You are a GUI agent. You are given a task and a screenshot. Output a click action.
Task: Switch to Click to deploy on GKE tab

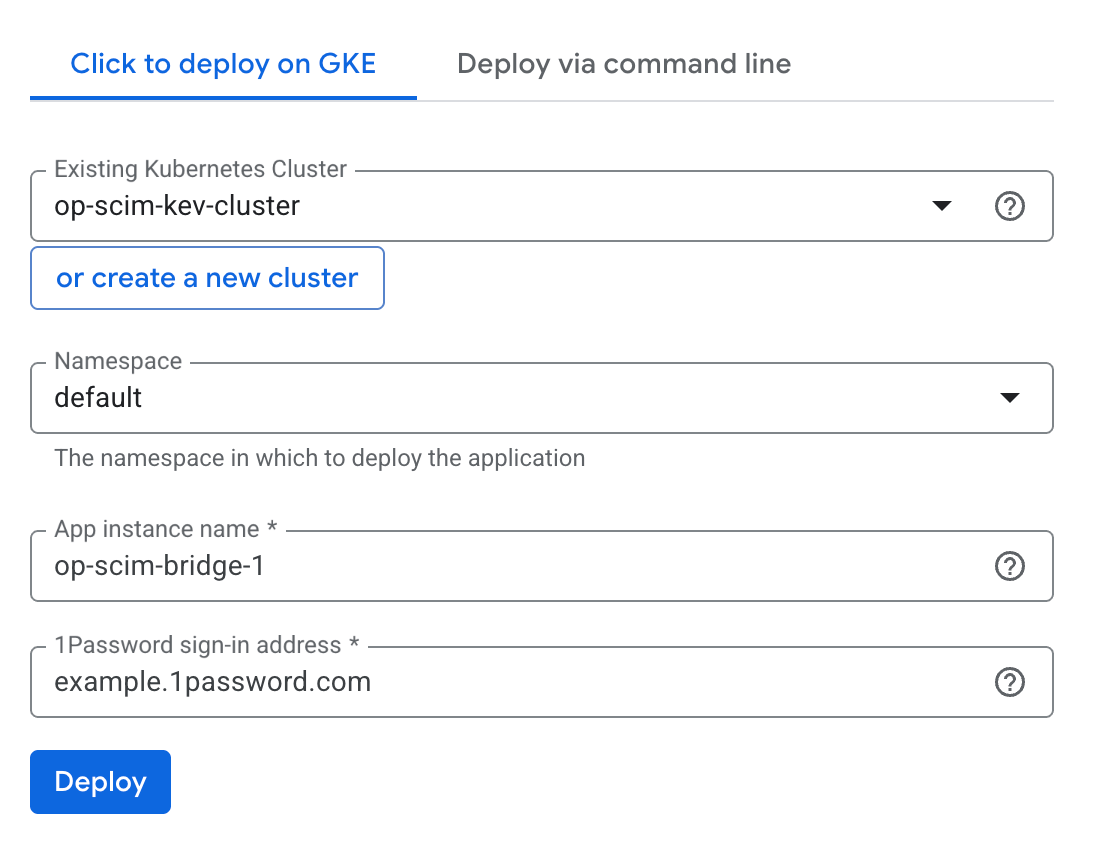point(223,64)
